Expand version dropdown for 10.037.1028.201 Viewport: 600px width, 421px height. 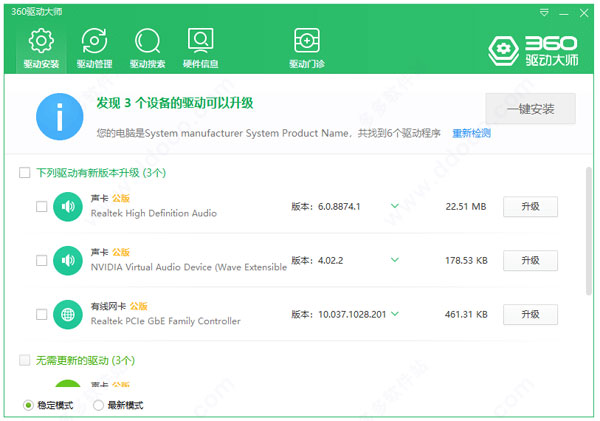click(395, 314)
